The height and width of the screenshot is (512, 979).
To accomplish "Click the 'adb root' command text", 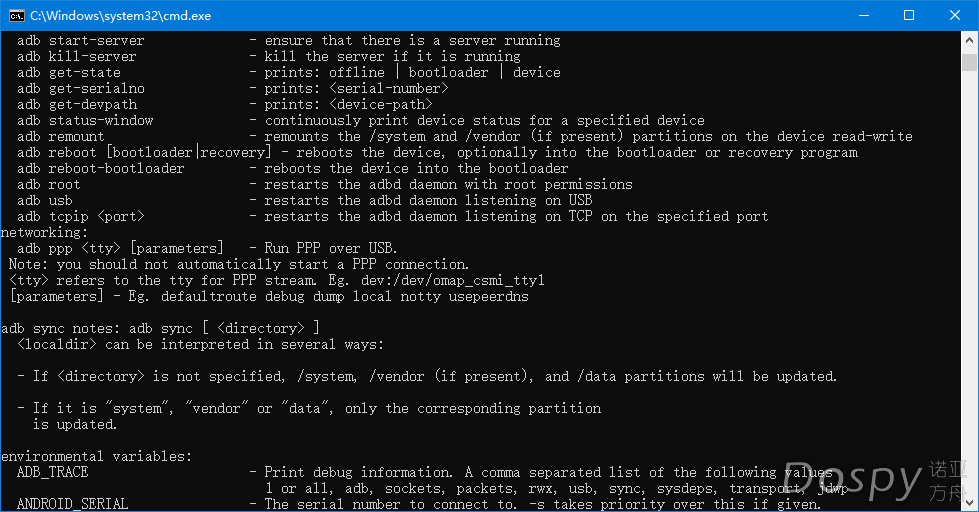I will [49, 185].
